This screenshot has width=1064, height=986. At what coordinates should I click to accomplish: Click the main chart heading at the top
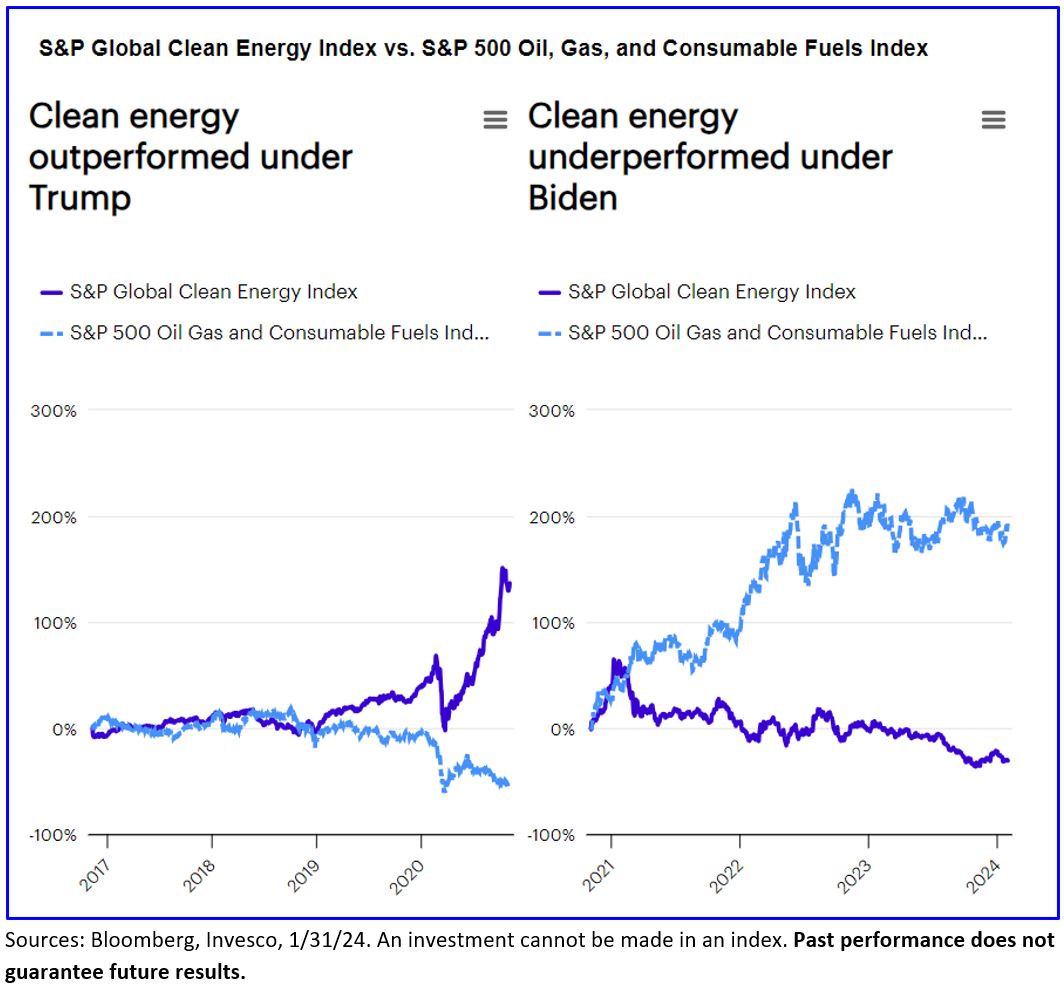click(483, 48)
